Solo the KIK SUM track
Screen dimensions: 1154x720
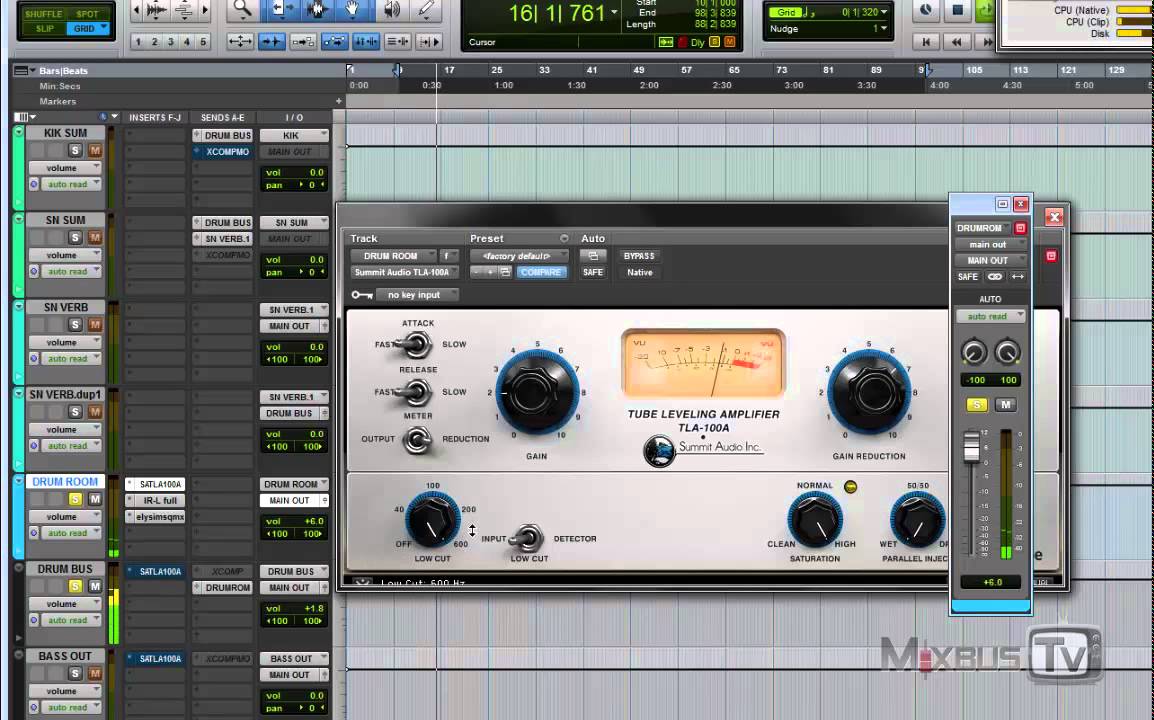pyautogui.click(x=74, y=150)
